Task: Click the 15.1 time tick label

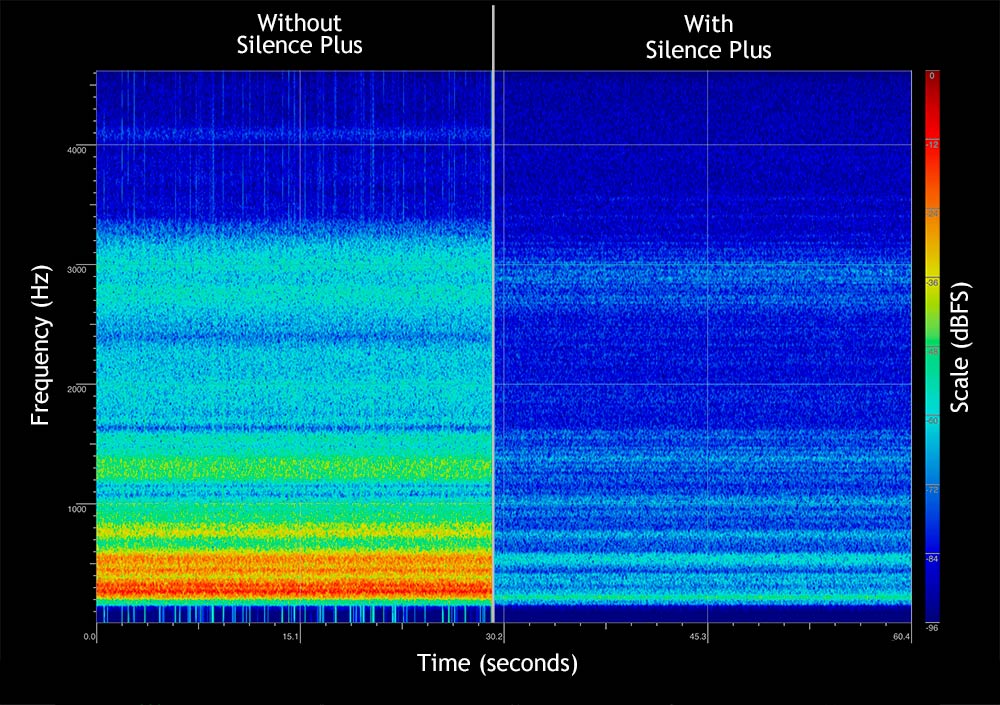Action: tap(291, 636)
